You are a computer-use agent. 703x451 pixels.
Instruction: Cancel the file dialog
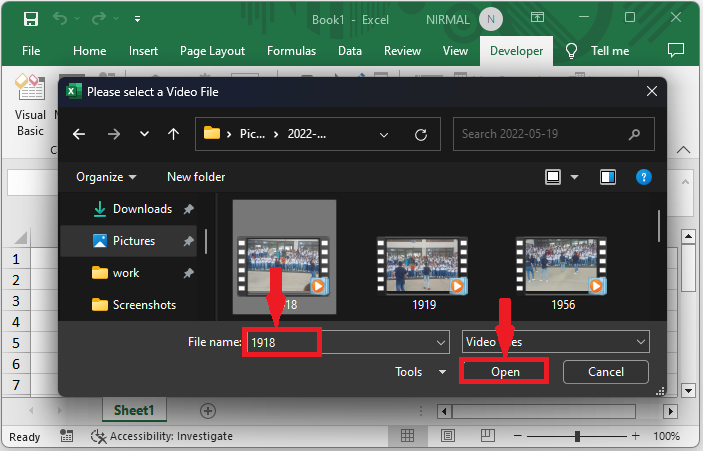[606, 372]
